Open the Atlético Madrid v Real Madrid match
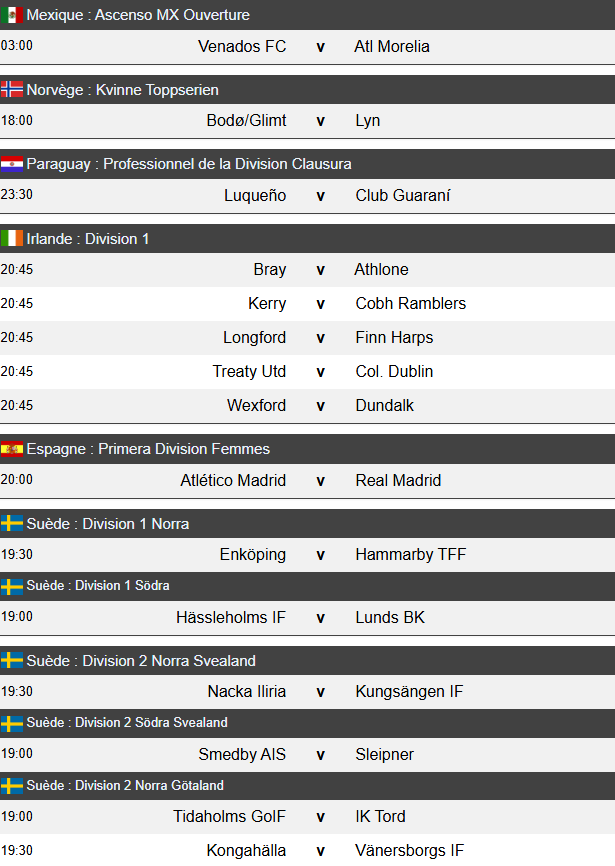Viewport: 615px width, 866px height. (x=320, y=481)
